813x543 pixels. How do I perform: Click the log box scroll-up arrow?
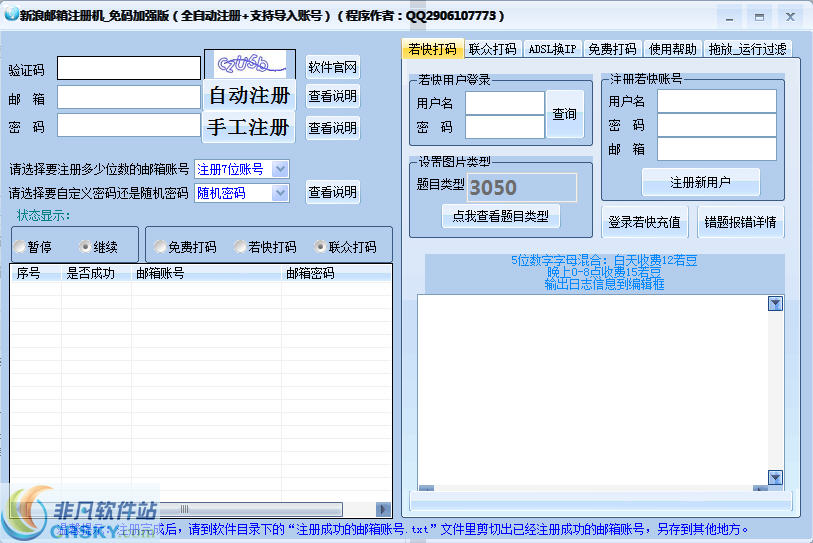point(775,304)
